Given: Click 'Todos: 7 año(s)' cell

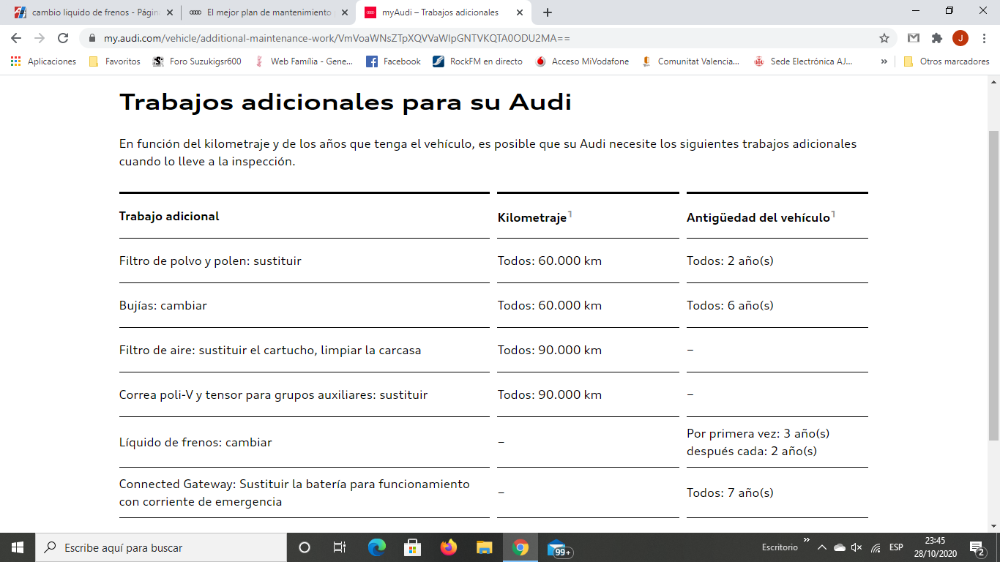Looking at the screenshot, I should [x=730, y=492].
